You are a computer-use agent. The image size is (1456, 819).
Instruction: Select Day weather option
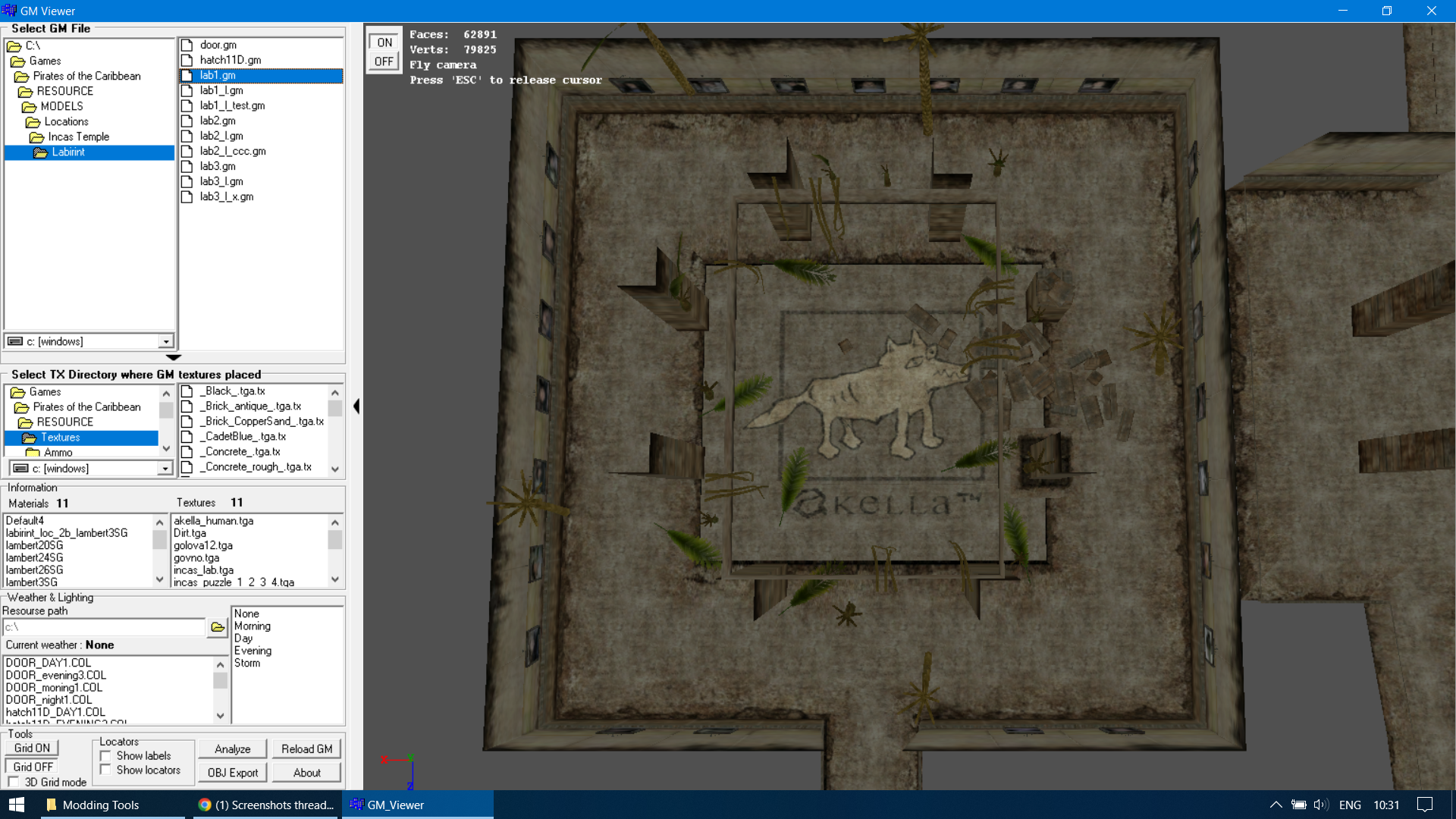coord(243,638)
